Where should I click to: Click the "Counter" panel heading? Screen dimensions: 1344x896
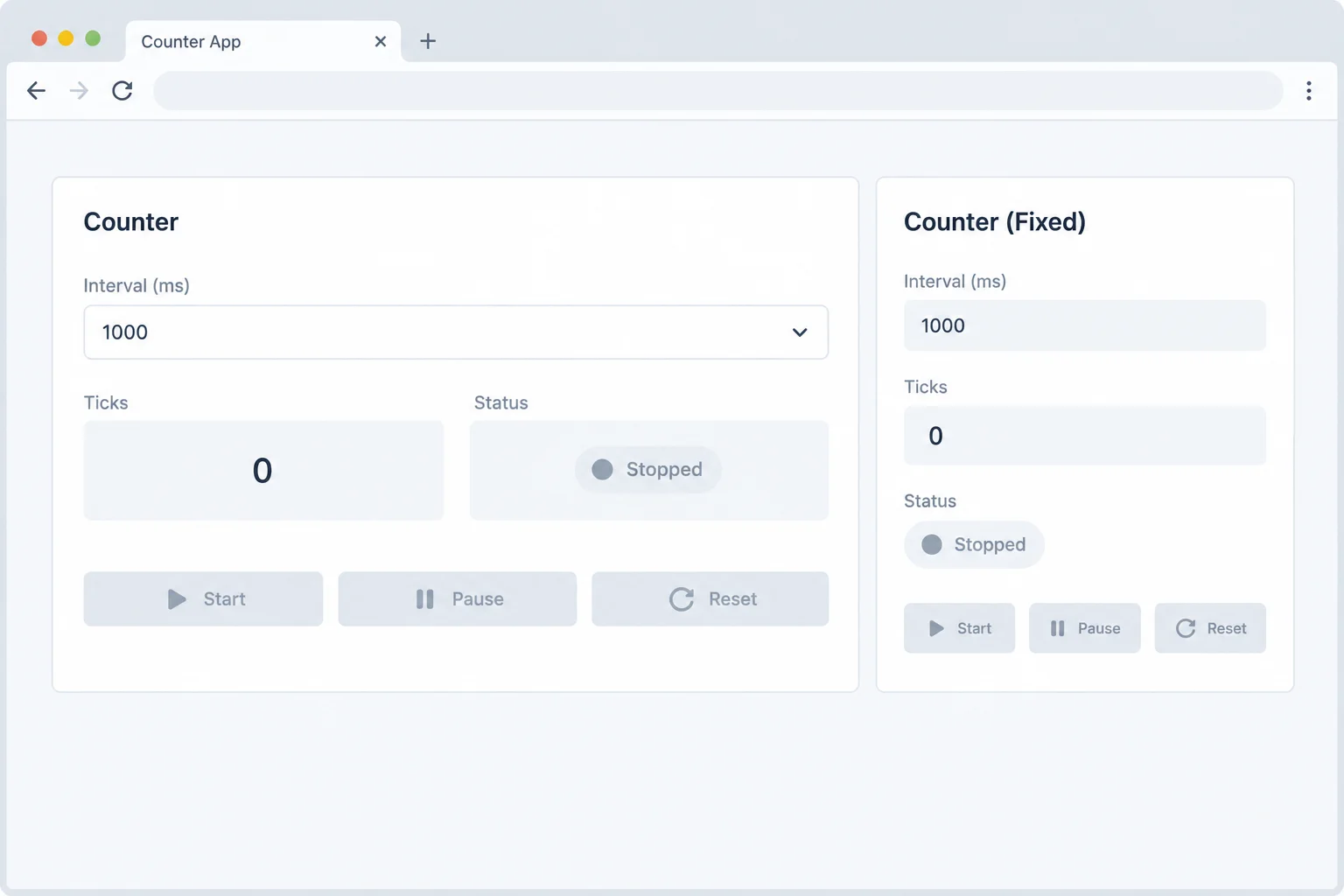(x=131, y=222)
